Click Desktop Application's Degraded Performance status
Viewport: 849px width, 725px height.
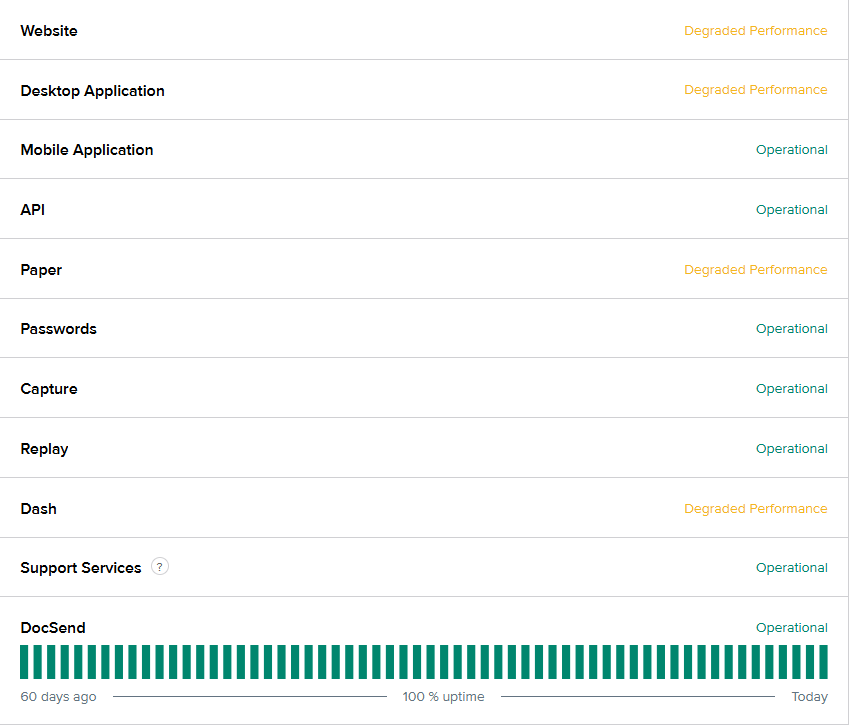tap(755, 90)
